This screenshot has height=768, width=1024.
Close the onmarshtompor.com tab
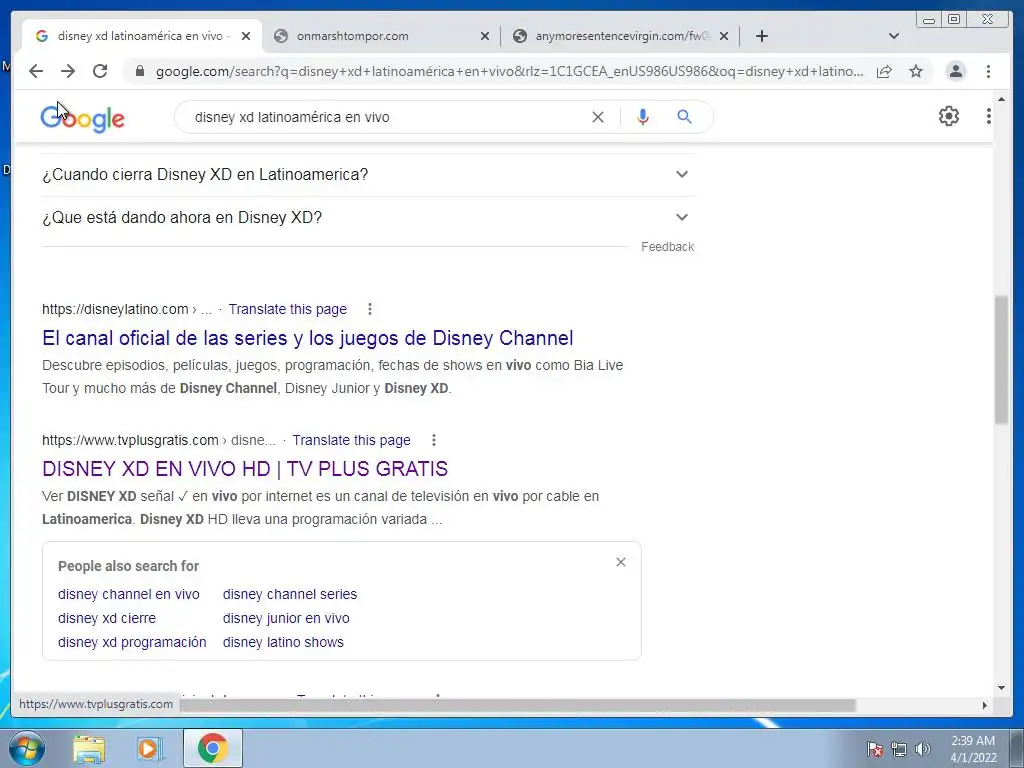point(485,36)
